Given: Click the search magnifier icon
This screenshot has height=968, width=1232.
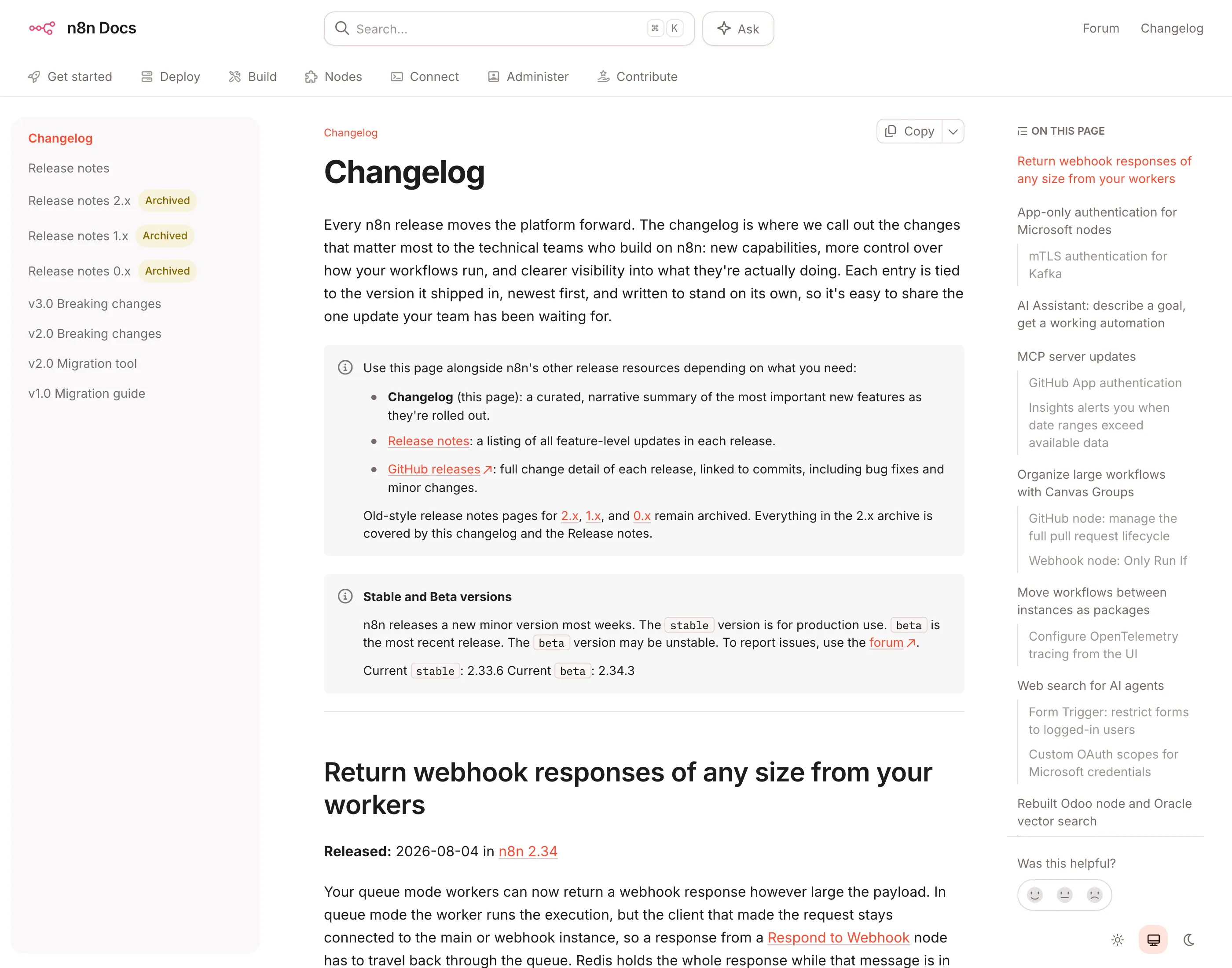Looking at the screenshot, I should click(342, 28).
